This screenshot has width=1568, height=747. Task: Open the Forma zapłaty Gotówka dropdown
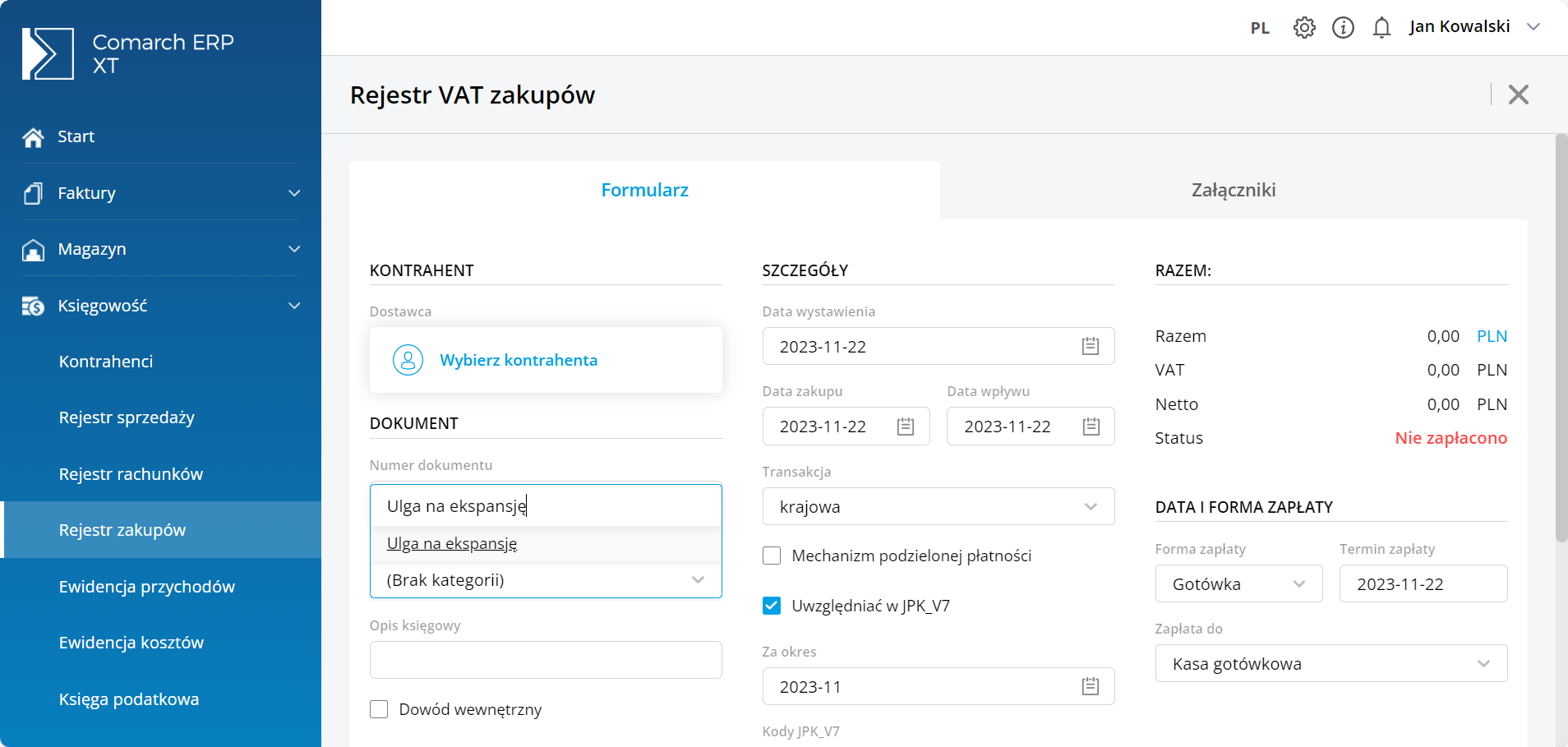tap(1238, 583)
